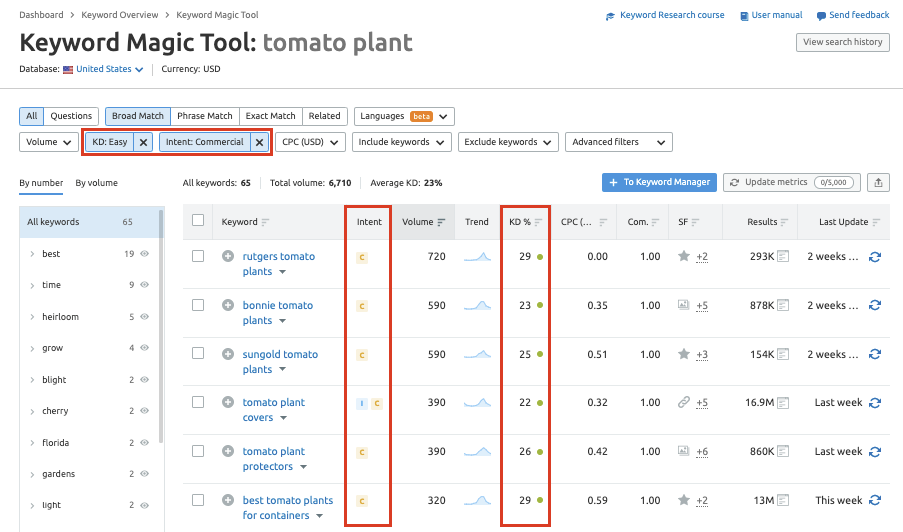Refresh metrics for tomato plant covers row
Screen dimensions: 903x532
tap(875, 403)
